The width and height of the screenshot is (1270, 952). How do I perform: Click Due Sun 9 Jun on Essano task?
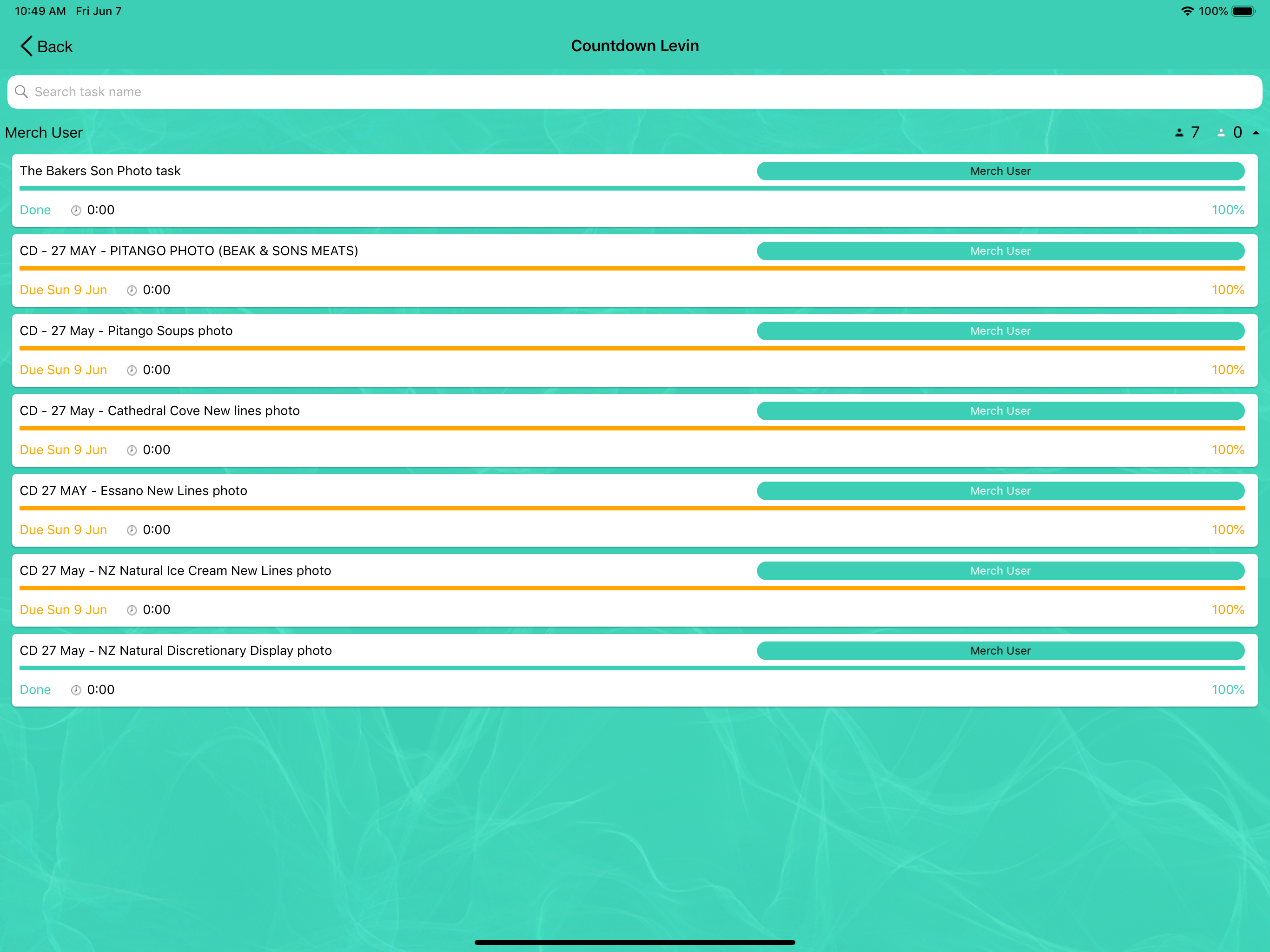coord(63,530)
